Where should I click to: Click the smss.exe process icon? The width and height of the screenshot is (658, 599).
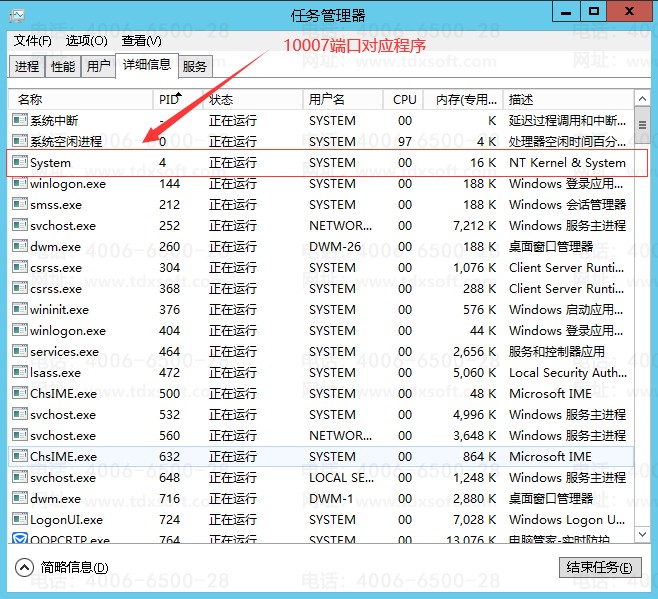click(x=19, y=204)
